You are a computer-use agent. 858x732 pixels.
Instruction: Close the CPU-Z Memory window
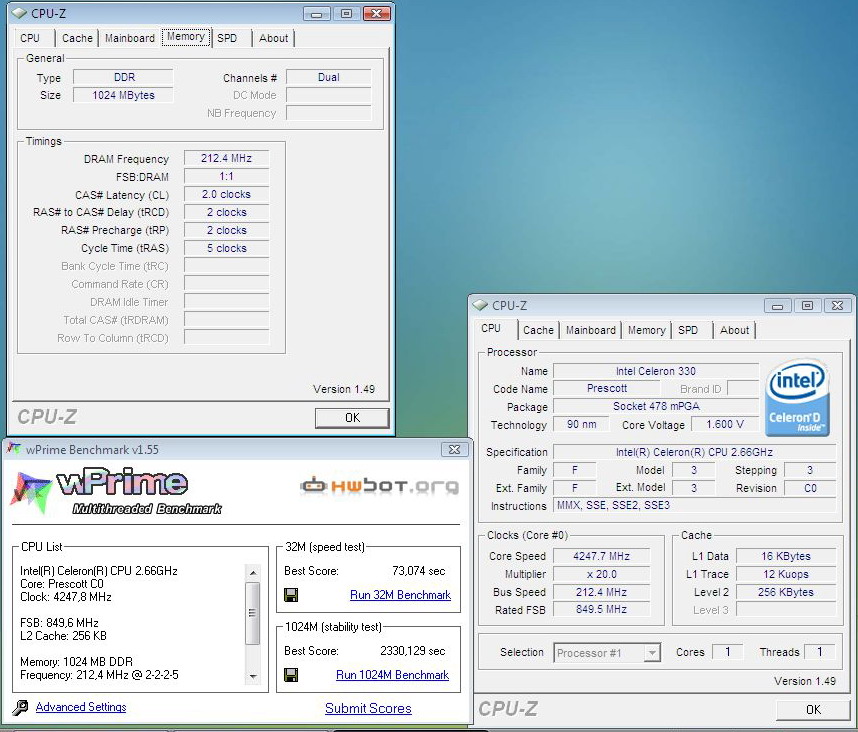[x=376, y=14]
